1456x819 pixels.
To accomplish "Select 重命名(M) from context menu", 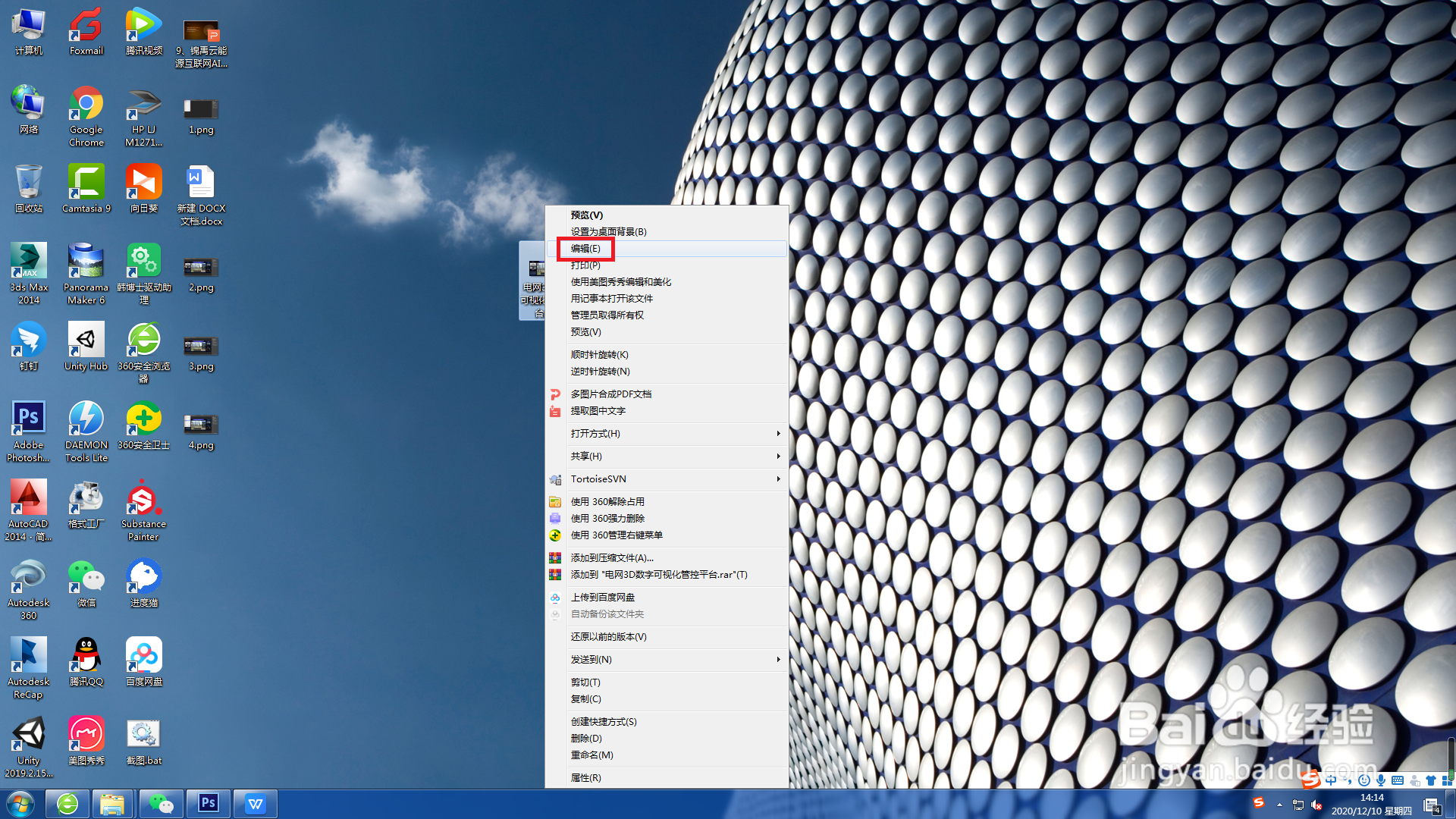I will tap(591, 755).
